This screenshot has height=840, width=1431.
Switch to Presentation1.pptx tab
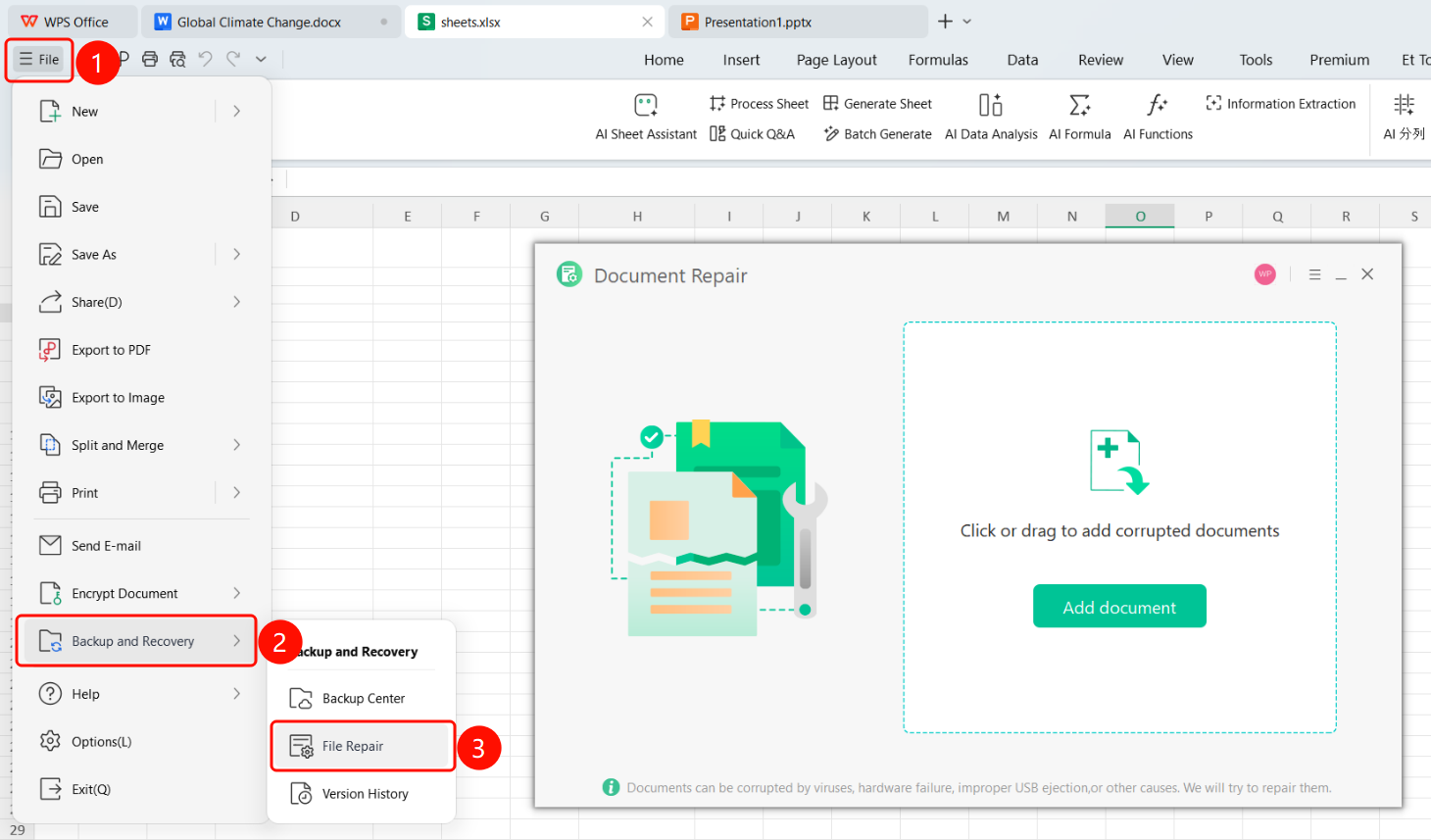(798, 22)
